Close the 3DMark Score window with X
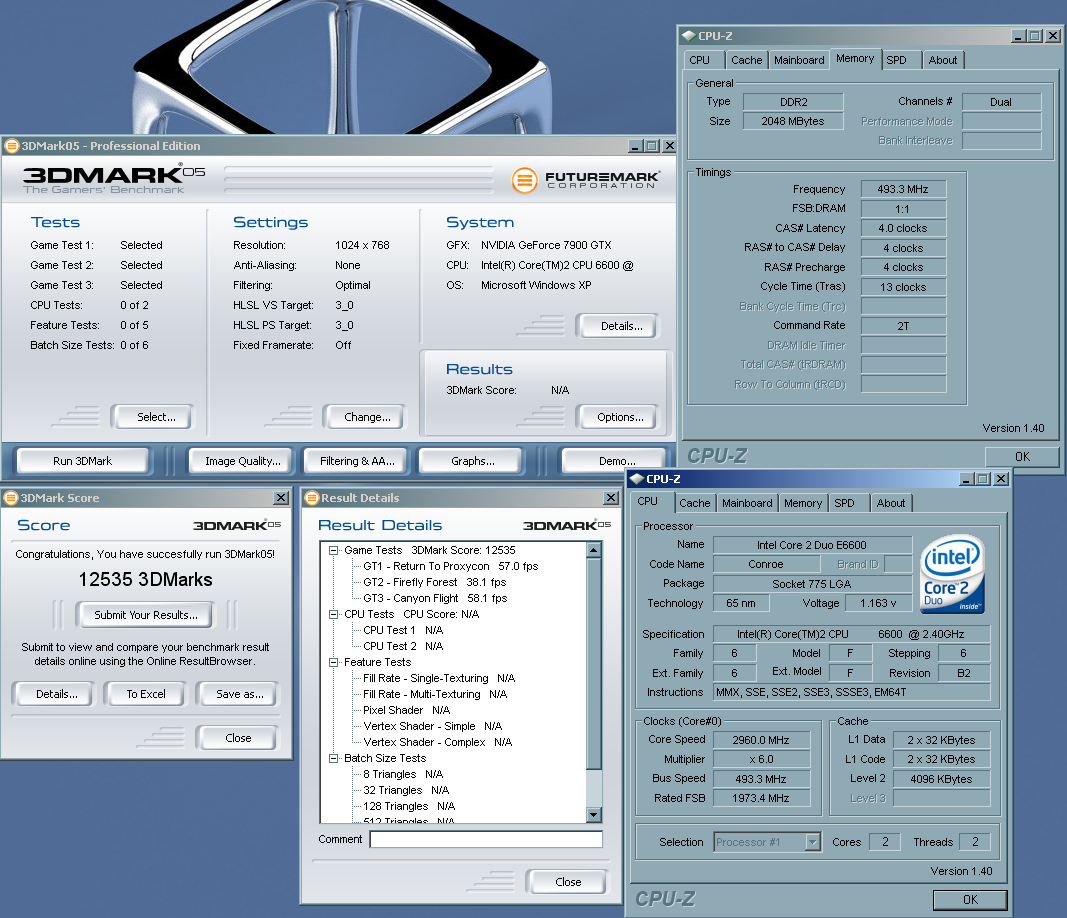1067x918 pixels. tap(281, 497)
